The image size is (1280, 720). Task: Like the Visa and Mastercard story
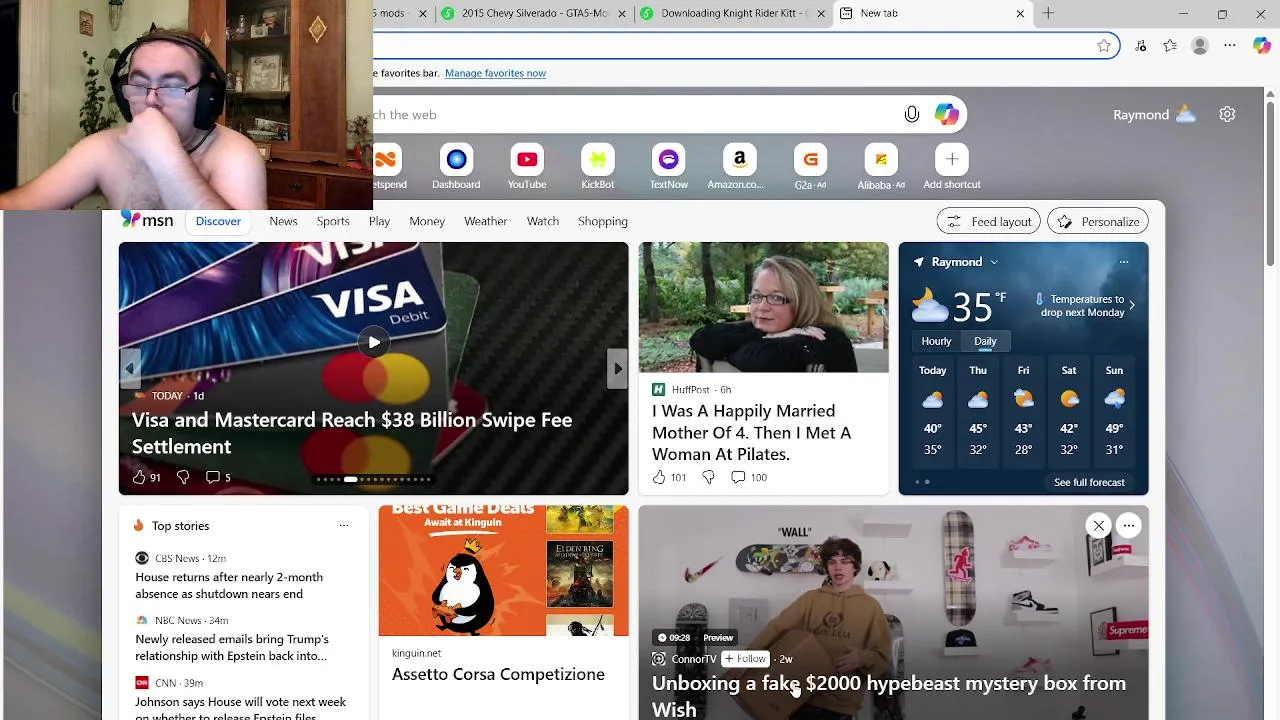(x=139, y=477)
